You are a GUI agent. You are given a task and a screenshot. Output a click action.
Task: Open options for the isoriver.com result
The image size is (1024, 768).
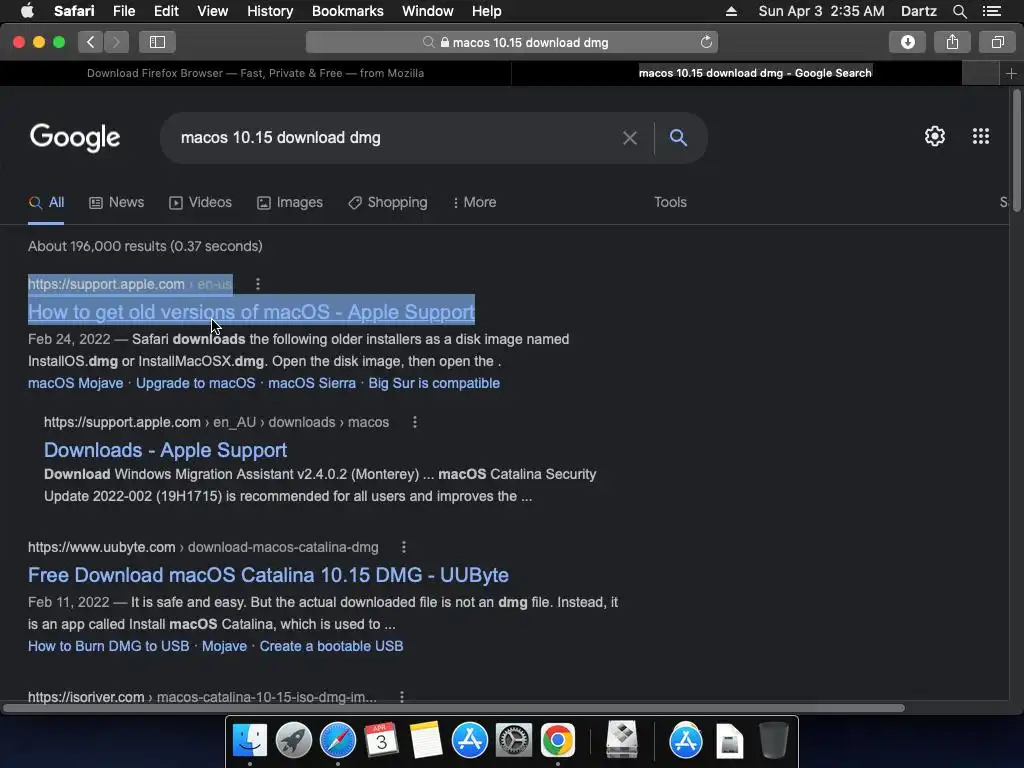coord(402,697)
